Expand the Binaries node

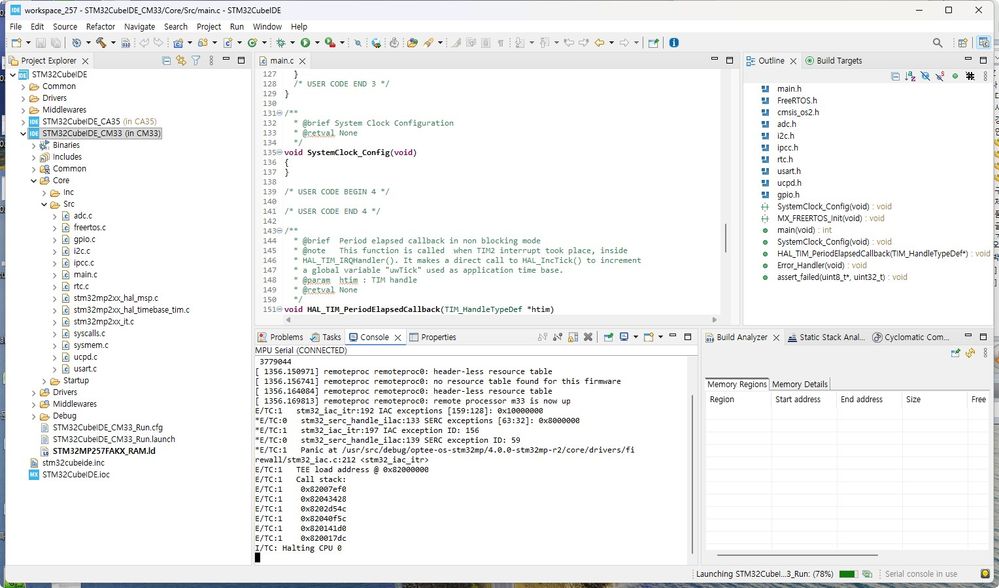(34, 145)
